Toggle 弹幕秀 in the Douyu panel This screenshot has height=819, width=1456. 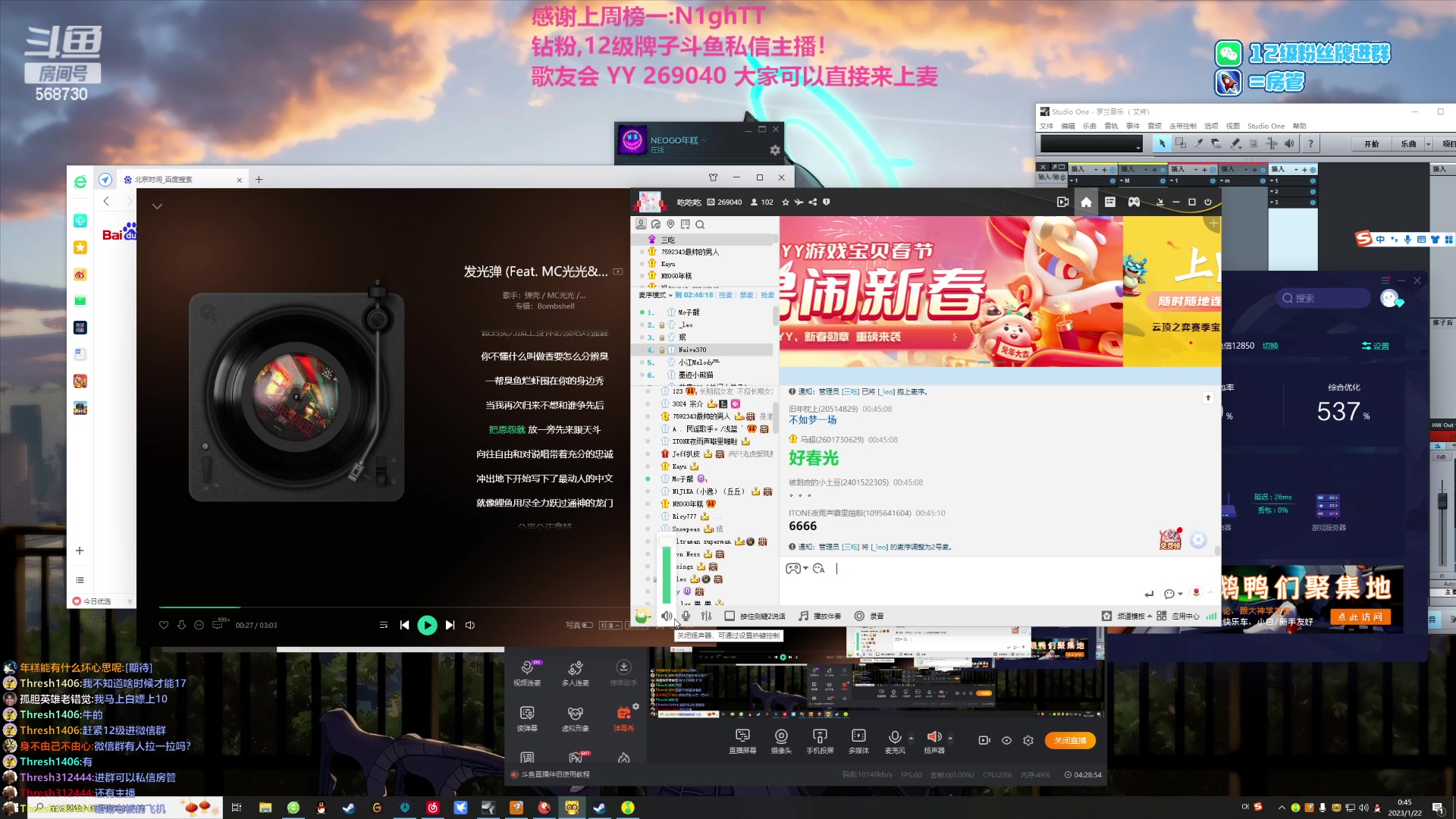click(624, 717)
